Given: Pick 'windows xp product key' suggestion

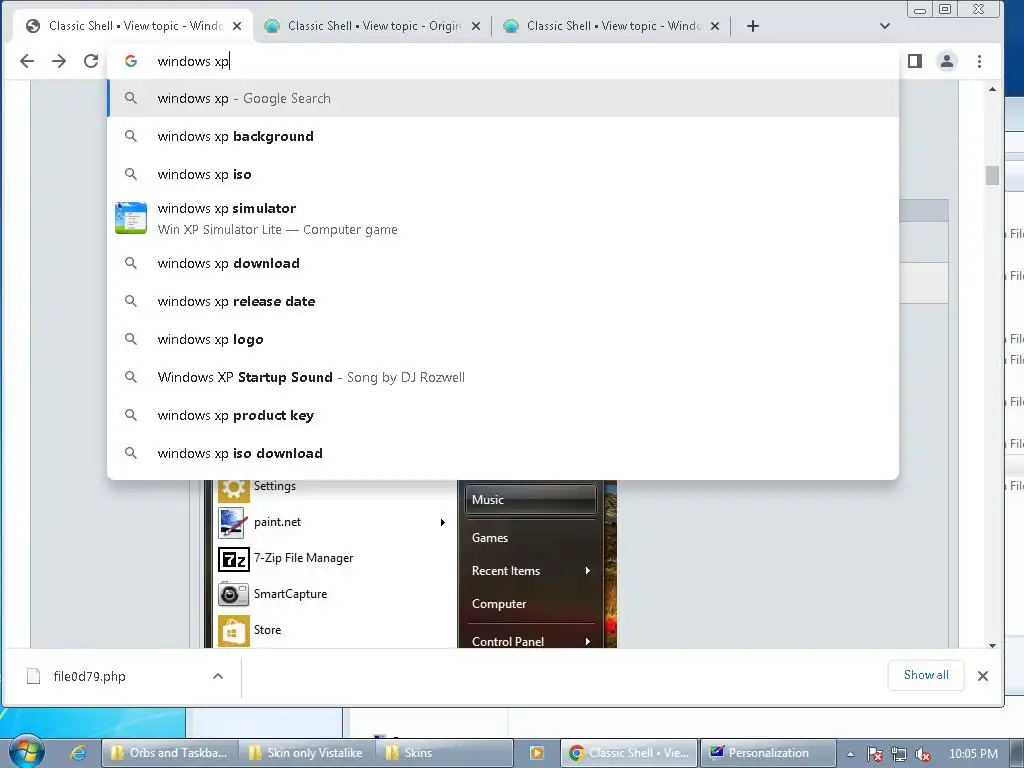Looking at the screenshot, I should click(x=503, y=415).
